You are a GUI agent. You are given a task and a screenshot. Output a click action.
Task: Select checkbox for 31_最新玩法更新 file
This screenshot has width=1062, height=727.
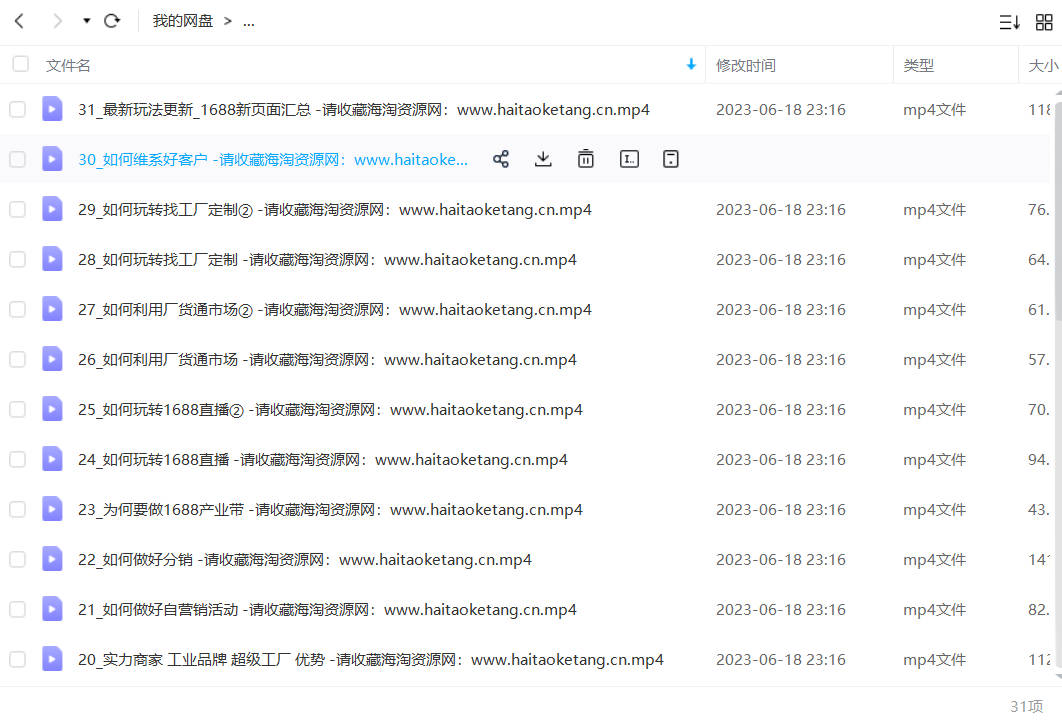(18, 109)
